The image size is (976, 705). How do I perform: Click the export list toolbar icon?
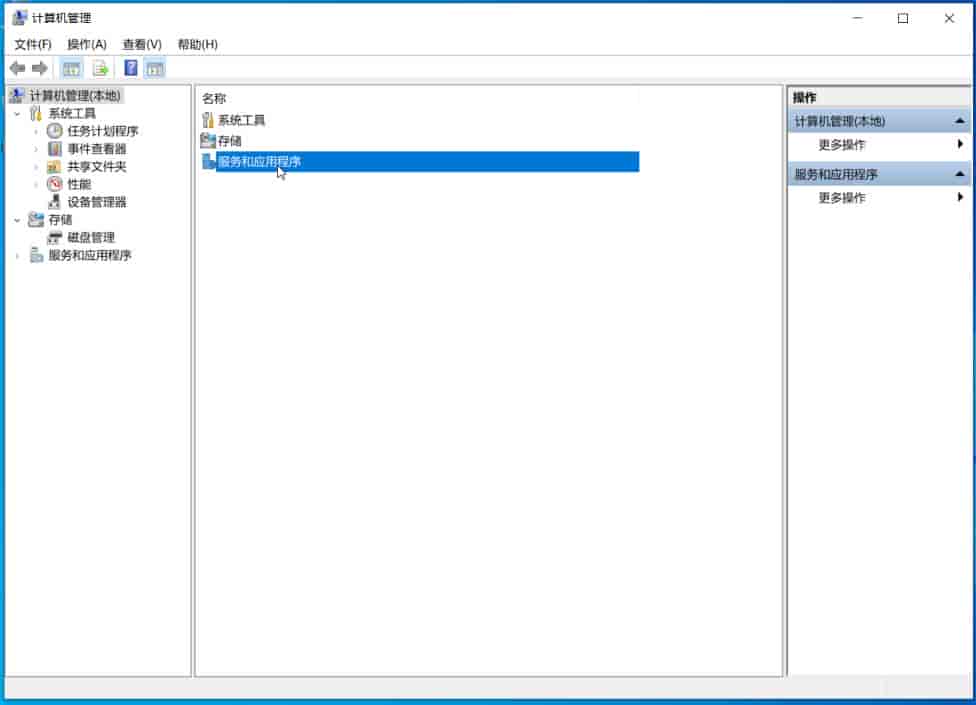pyautogui.click(x=100, y=68)
